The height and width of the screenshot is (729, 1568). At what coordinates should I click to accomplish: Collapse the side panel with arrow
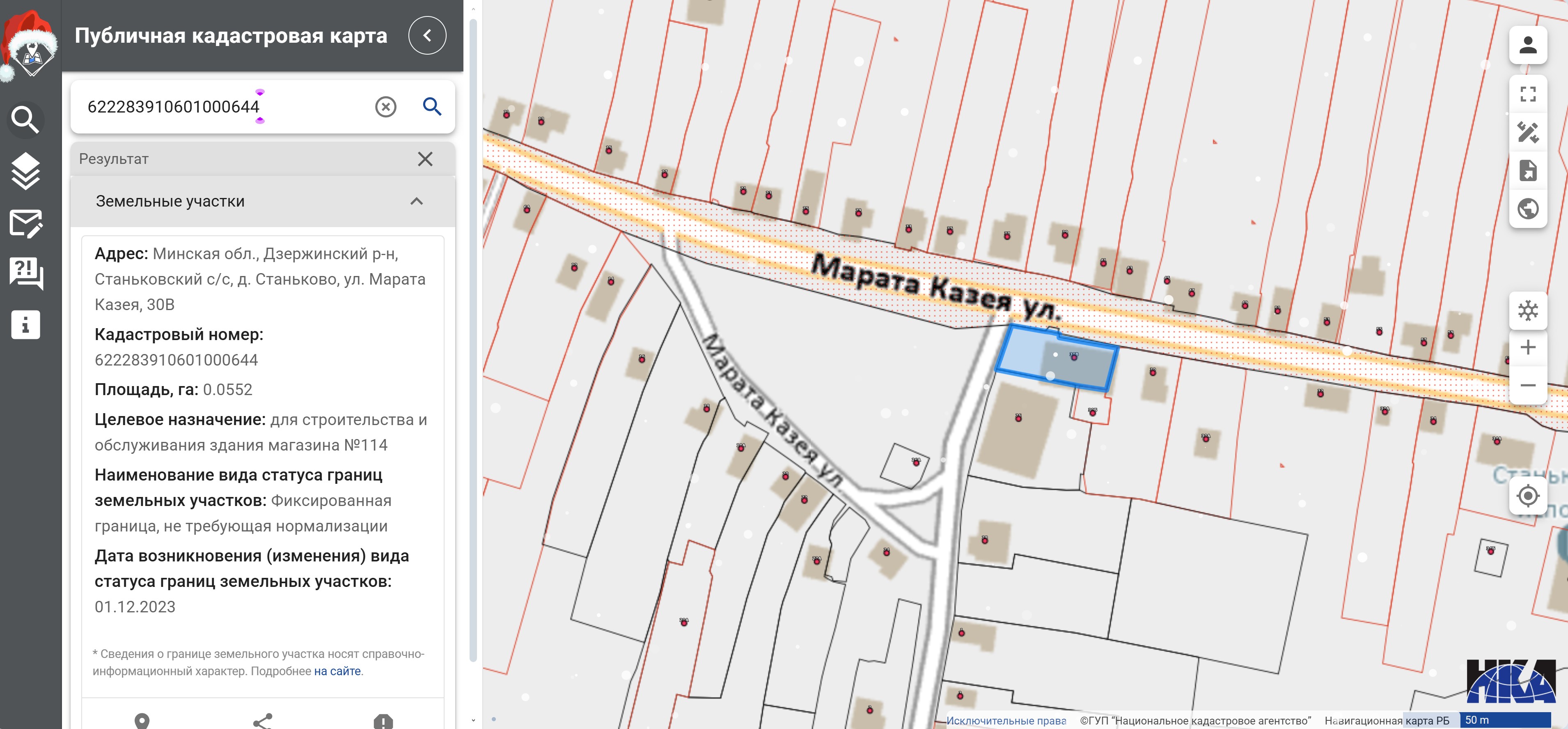[x=427, y=35]
